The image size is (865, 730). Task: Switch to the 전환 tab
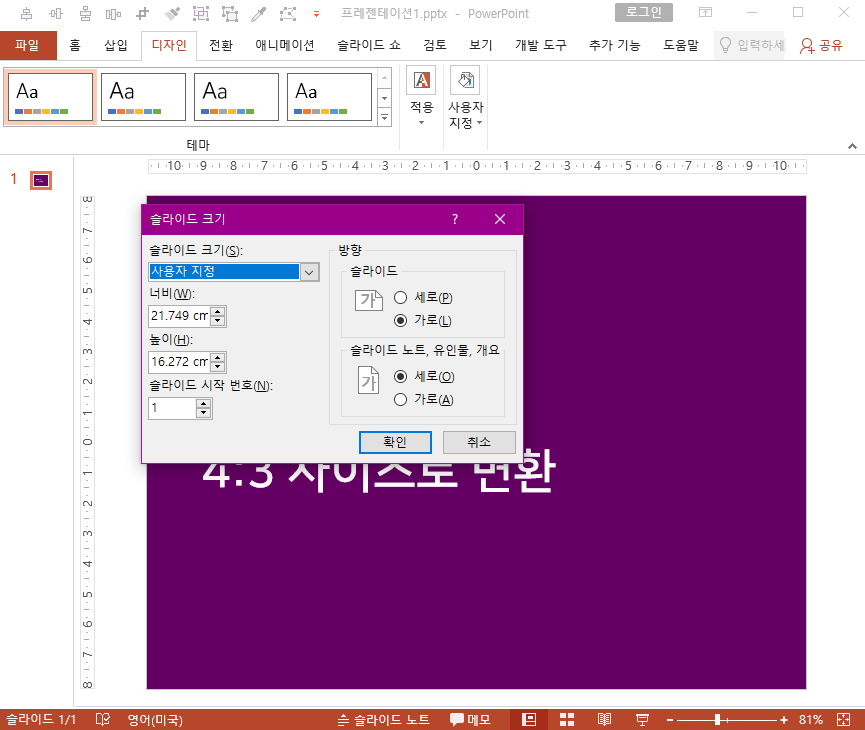[x=221, y=45]
